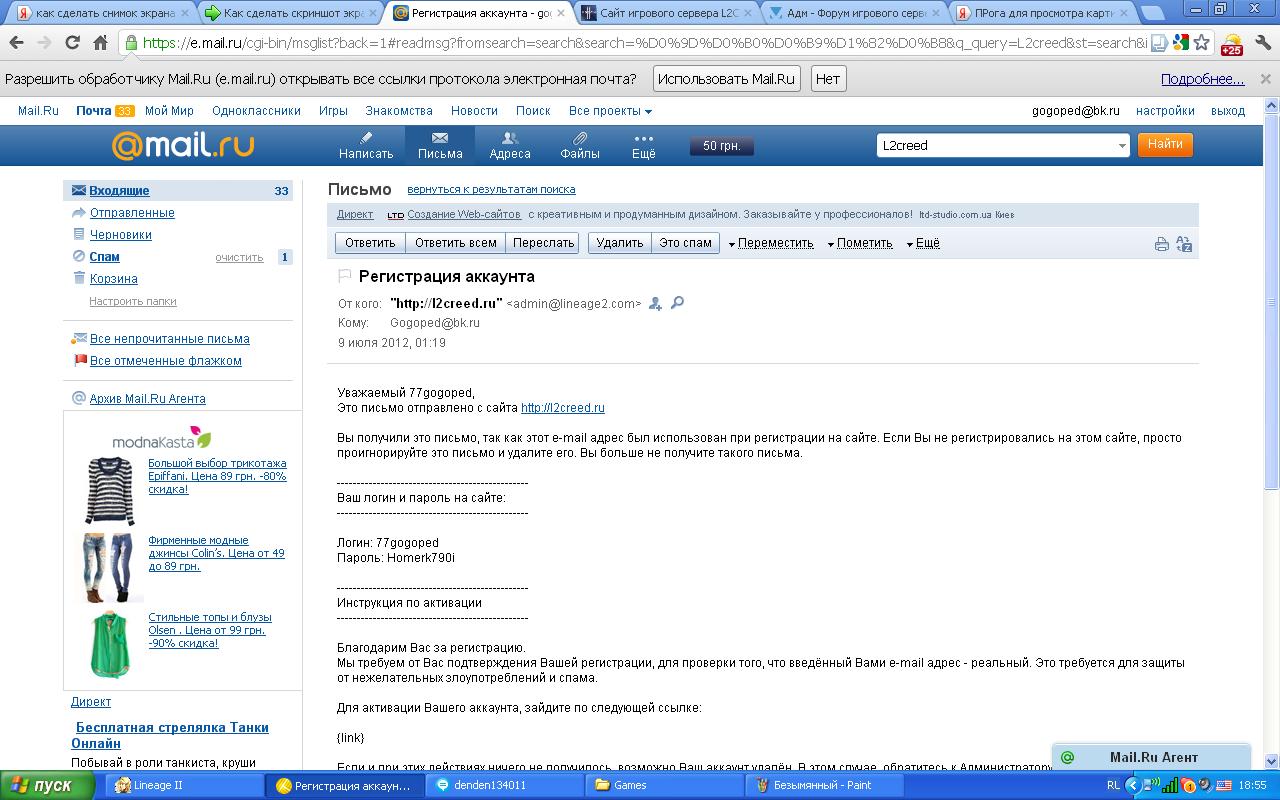Expand the Ещё three-dots menu in header
The height and width of the screenshot is (800, 1280).
[x=644, y=146]
